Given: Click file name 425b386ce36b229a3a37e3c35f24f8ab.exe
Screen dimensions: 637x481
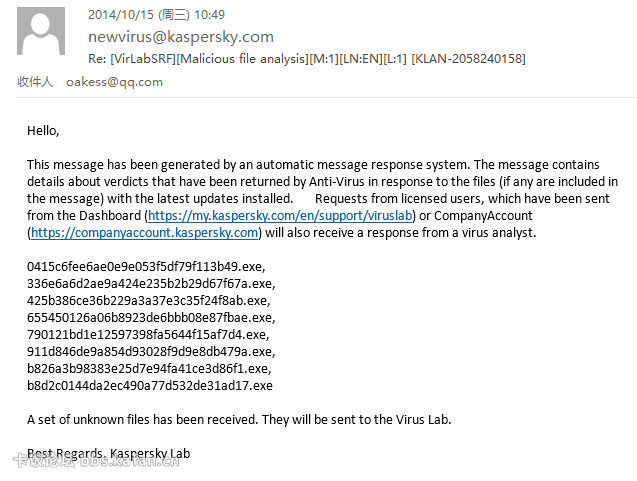Looking at the screenshot, I should coord(149,301).
